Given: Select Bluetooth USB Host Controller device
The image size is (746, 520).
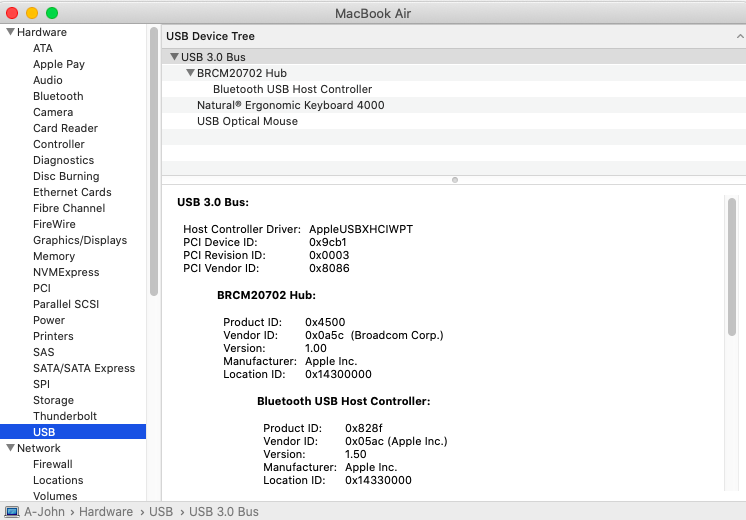Looking at the screenshot, I should tap(292, 89).
